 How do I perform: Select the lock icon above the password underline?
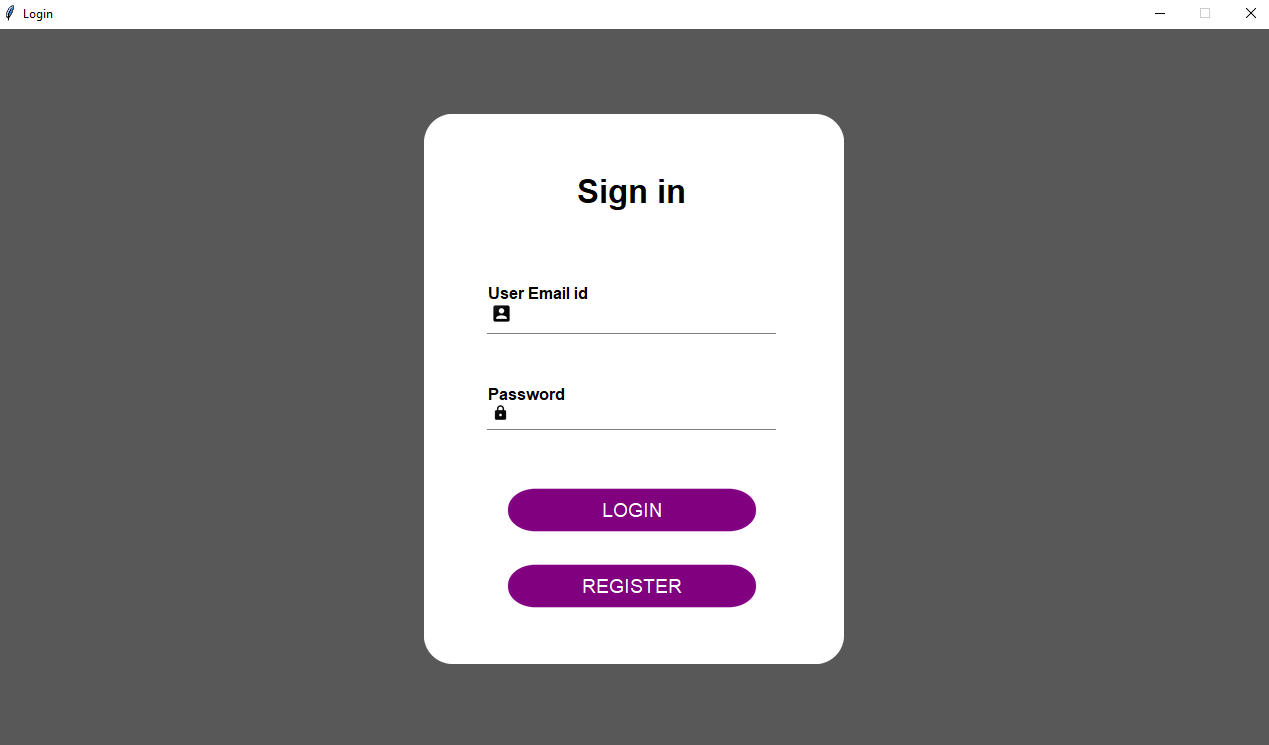pyautogui.click(x=500, y=412)
